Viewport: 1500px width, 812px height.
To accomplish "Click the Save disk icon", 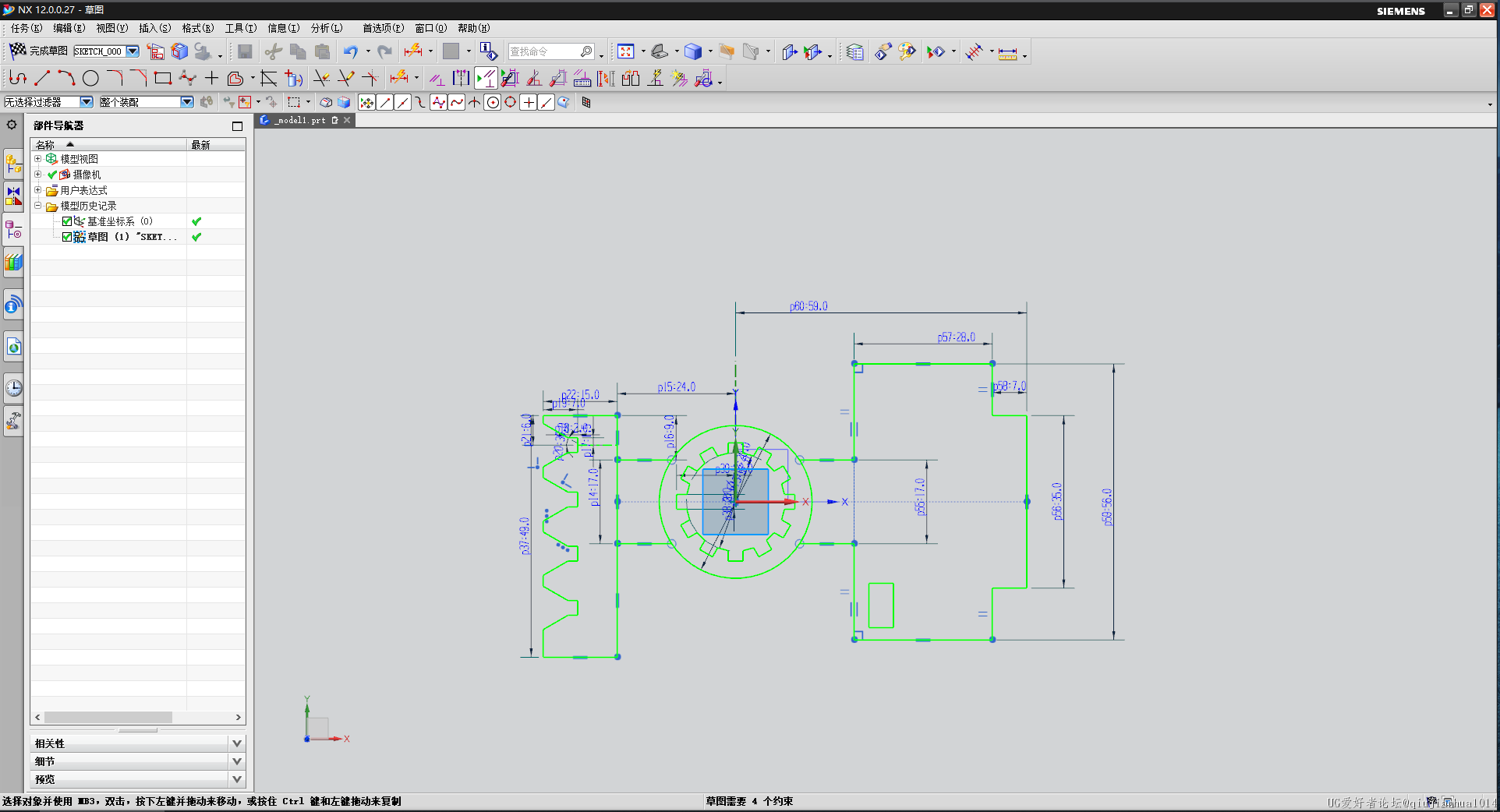I will tap(245, 51).
